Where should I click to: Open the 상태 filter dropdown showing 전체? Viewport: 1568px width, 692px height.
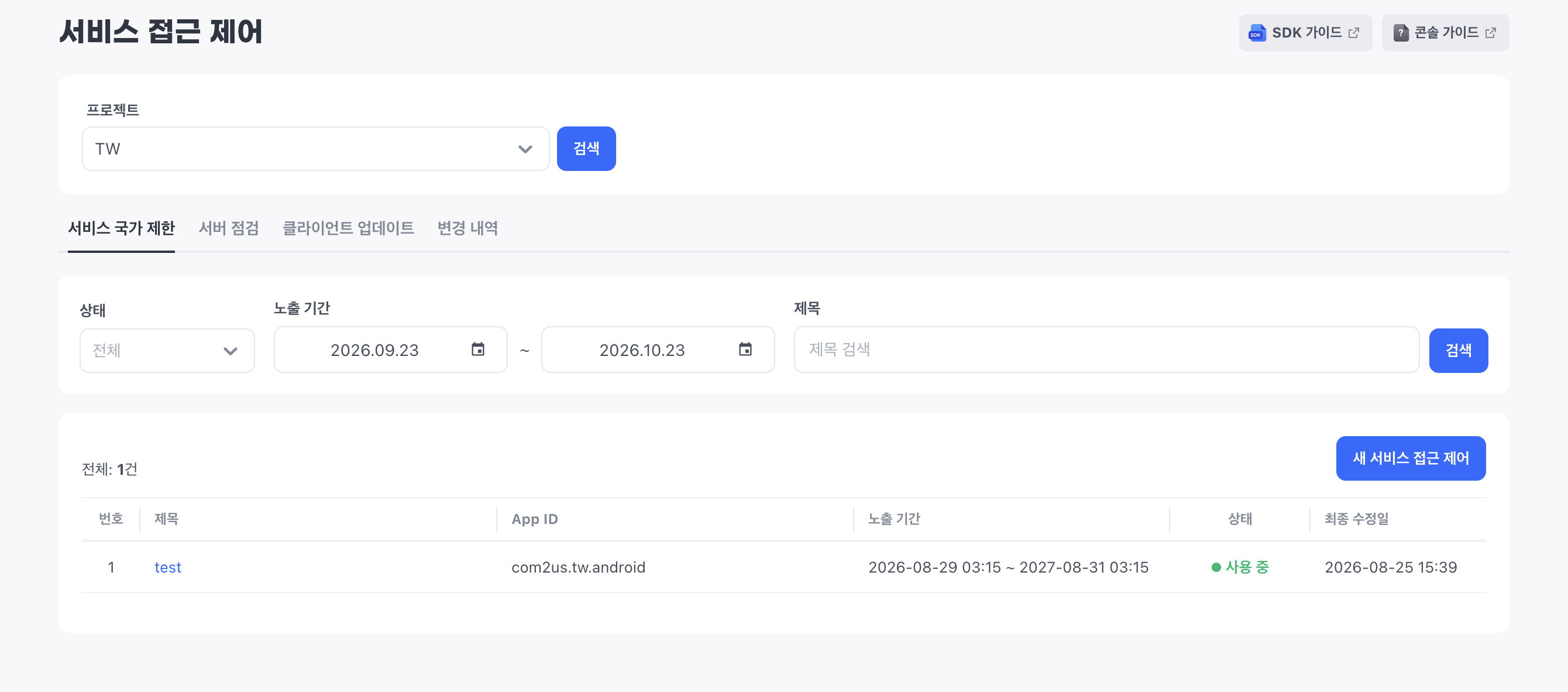click(x=167, y=351)
